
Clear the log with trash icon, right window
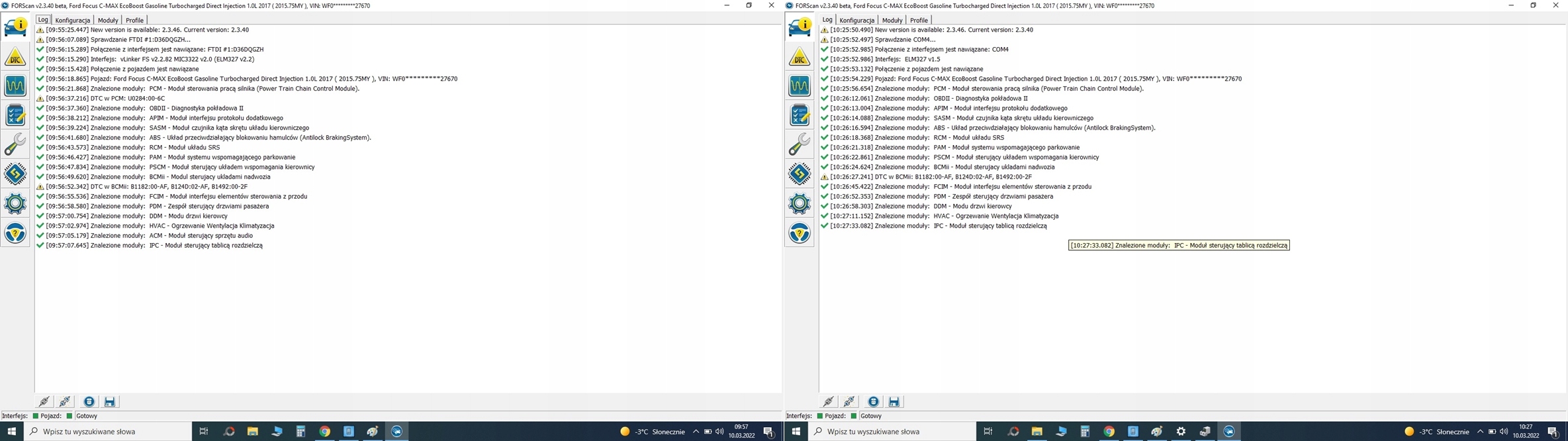tap(873, 401)
